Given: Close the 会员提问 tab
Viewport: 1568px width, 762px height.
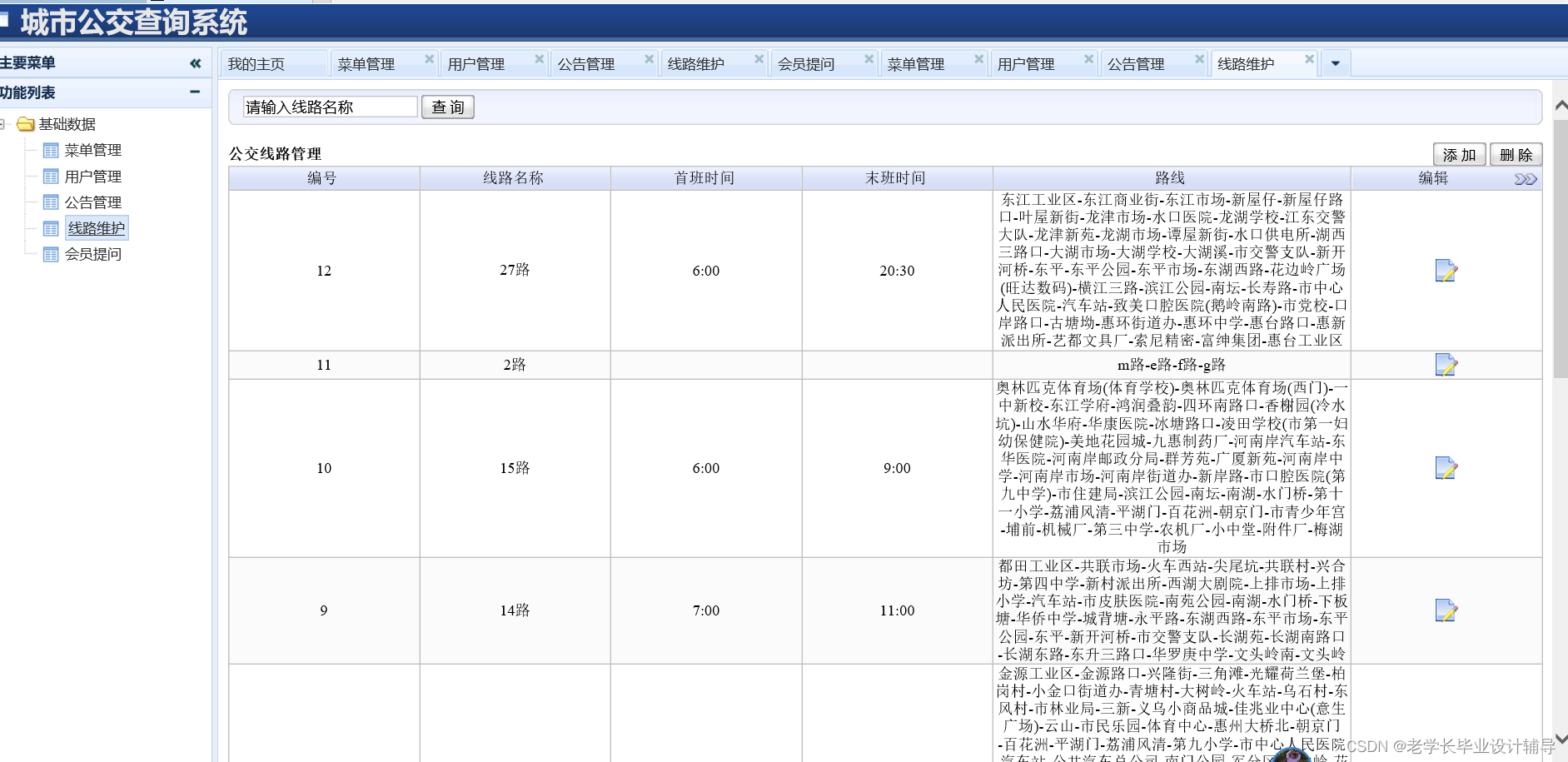Looking at the screenshot, I should [869, 58].
